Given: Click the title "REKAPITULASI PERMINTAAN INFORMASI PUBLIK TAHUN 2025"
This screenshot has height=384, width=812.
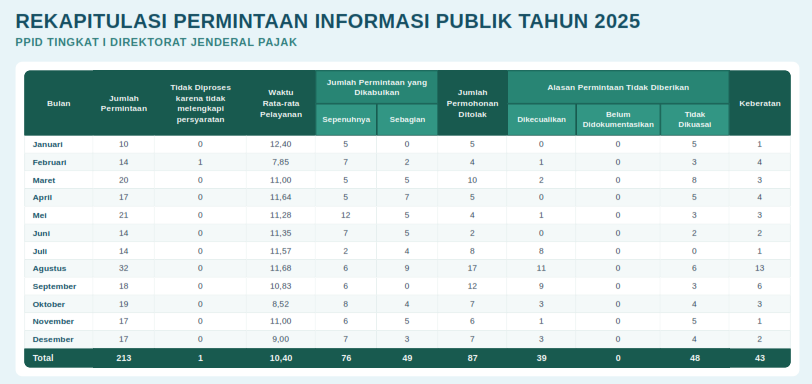Looking at the screenshot, I should click(328, 22).
